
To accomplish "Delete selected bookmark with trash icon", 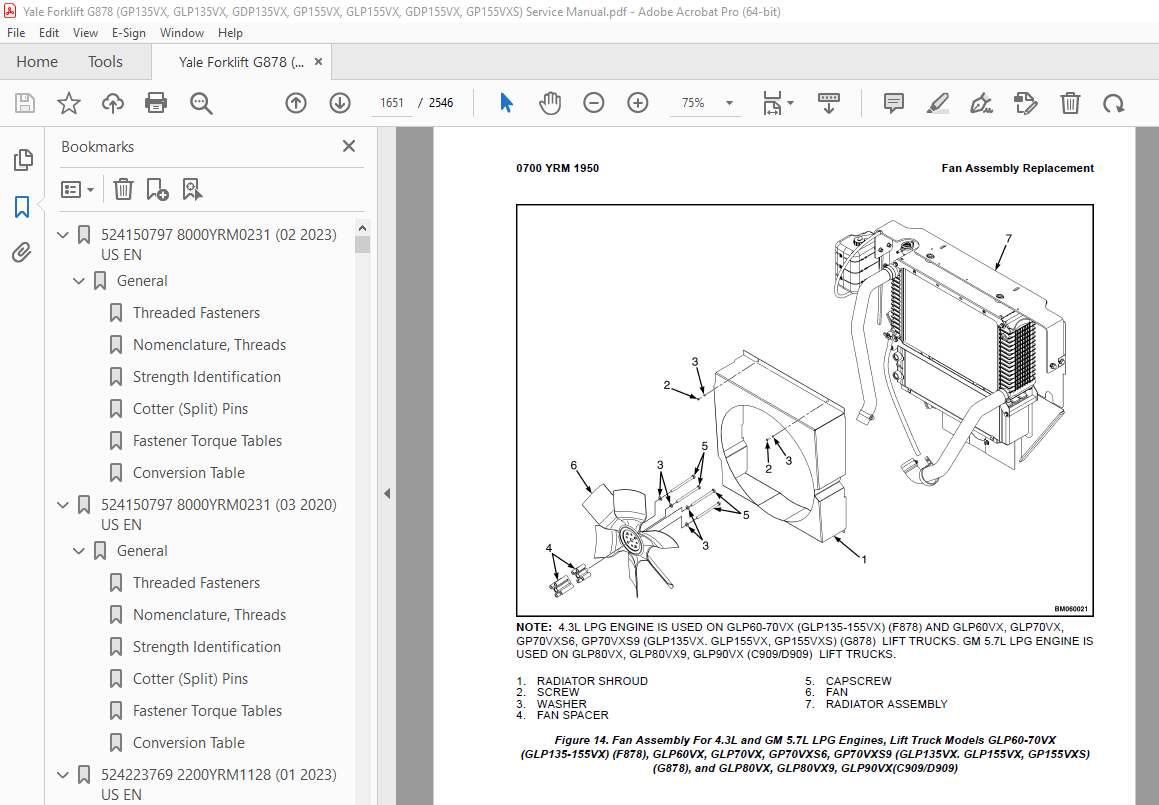I will pyautogui.click(x=123, y=189).
